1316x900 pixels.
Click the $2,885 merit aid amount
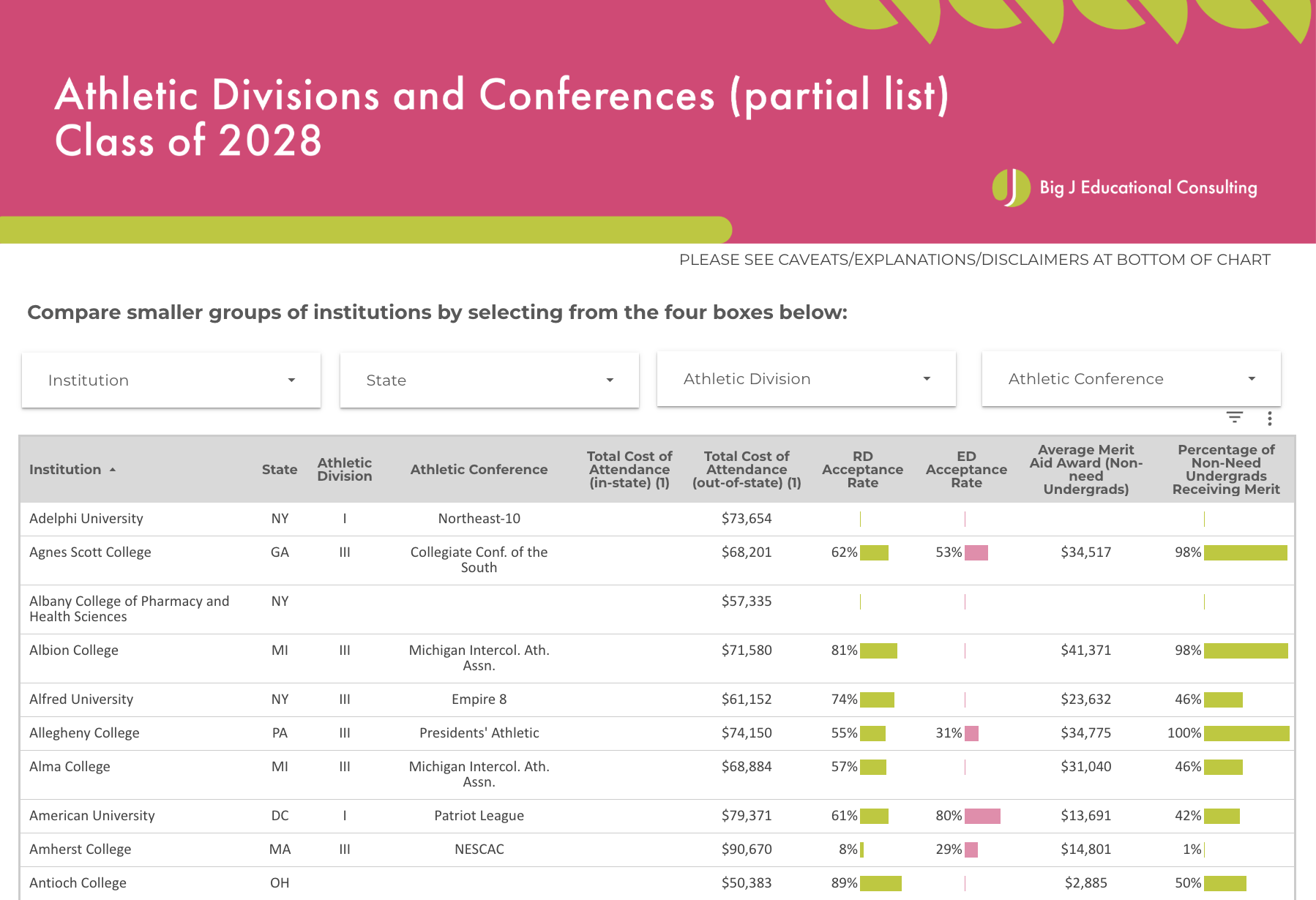tap(1086, 883)
